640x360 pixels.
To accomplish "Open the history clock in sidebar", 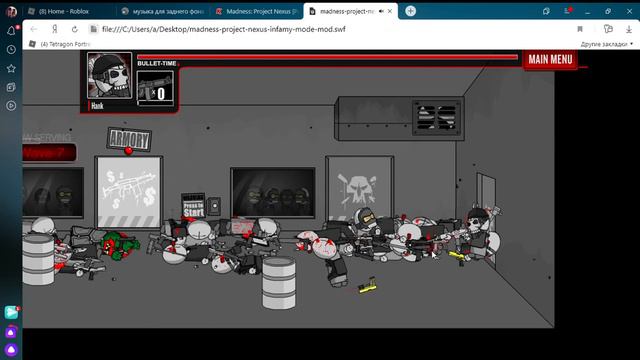I will (x=11, y=50).
